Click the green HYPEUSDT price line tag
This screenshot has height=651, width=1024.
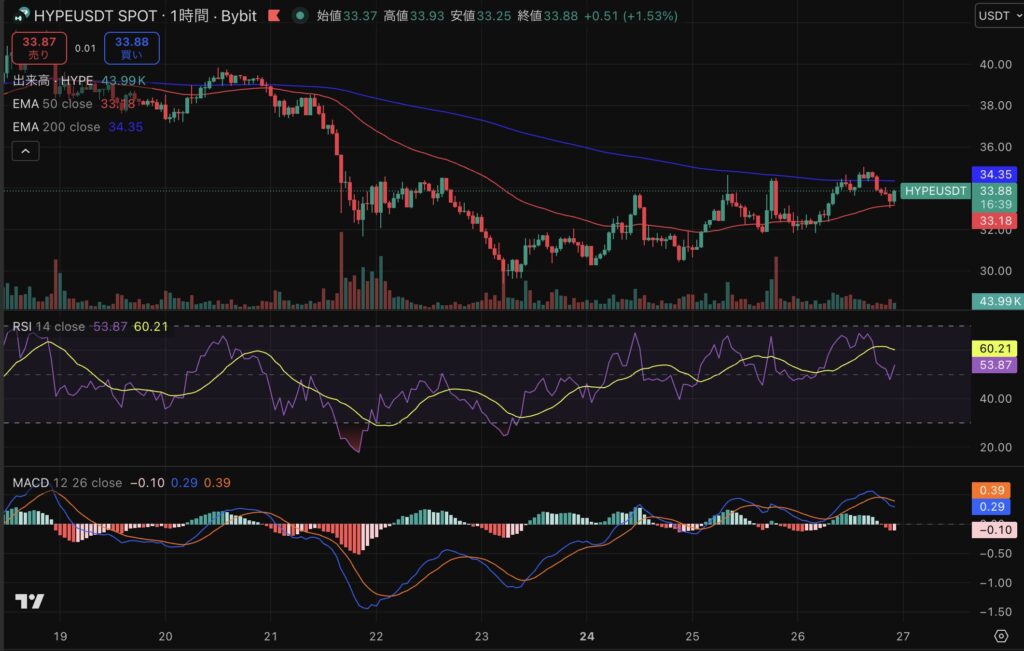(x=935, y=190)
